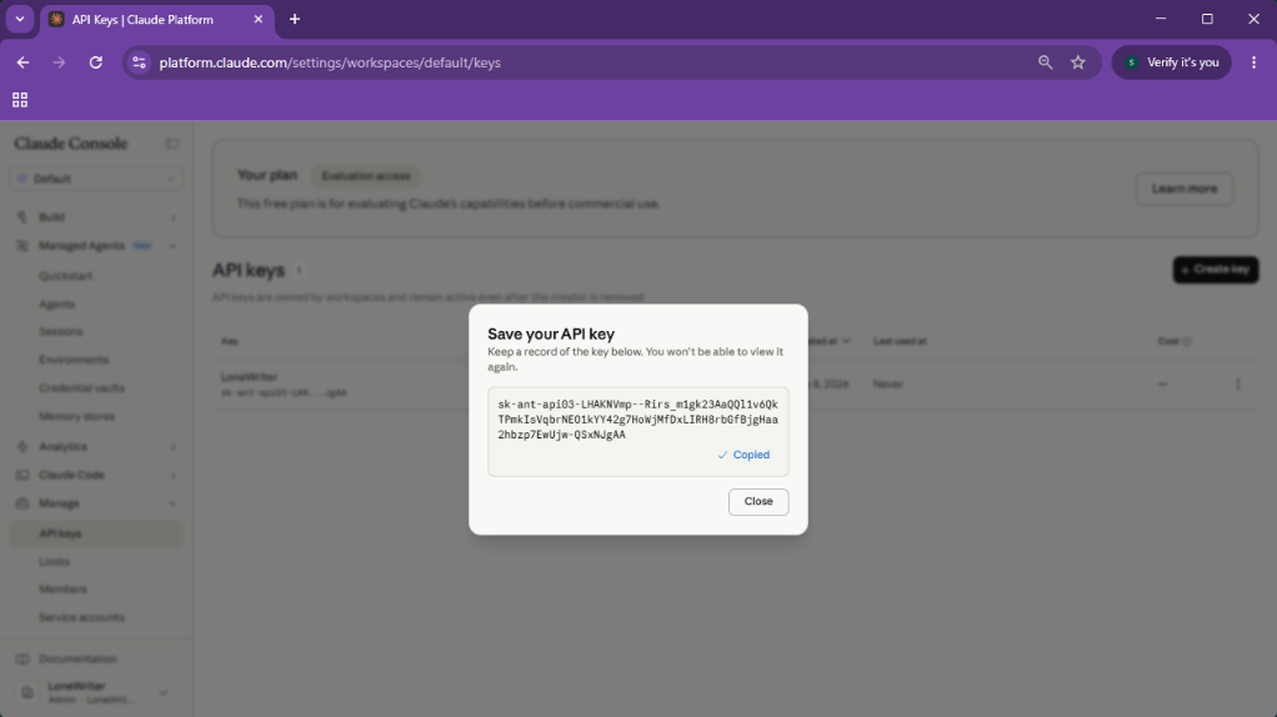Select the API Keys | Claude Platform tab
This screenshot has height=717, width=1277.
coord(155,19)
